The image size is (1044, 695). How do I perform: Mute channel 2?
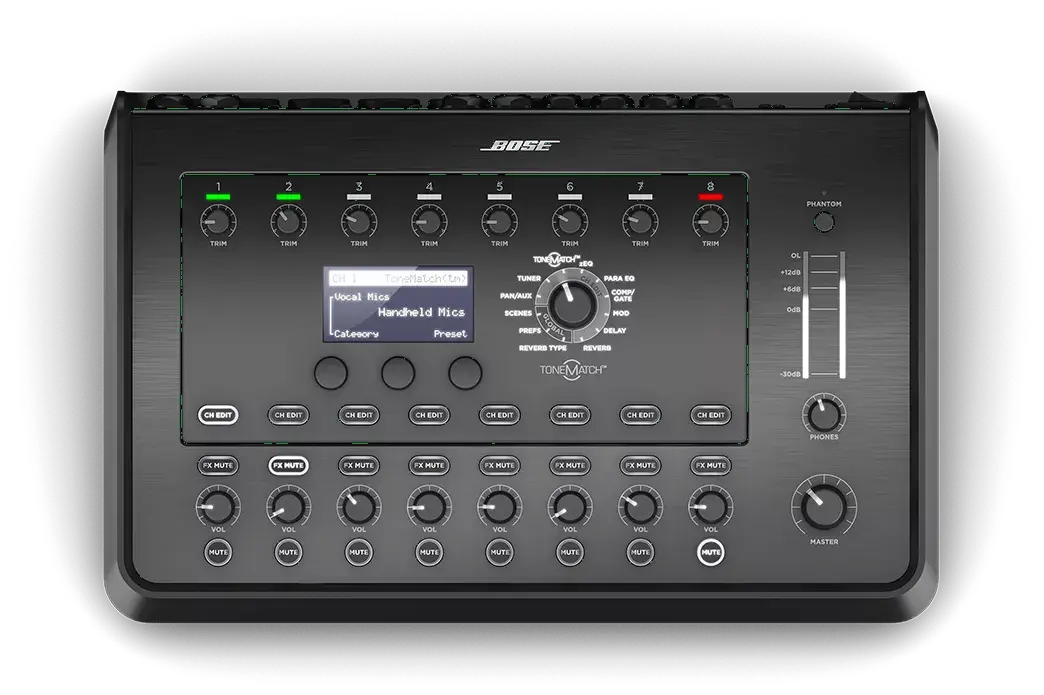point(288,552)
